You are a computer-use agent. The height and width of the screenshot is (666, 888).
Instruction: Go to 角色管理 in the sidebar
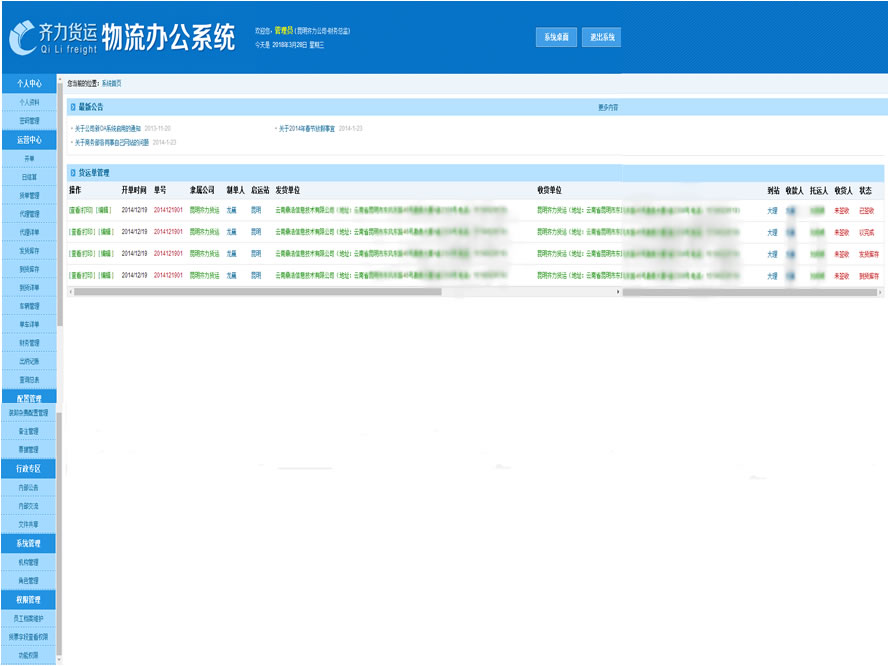coord(29,580)
